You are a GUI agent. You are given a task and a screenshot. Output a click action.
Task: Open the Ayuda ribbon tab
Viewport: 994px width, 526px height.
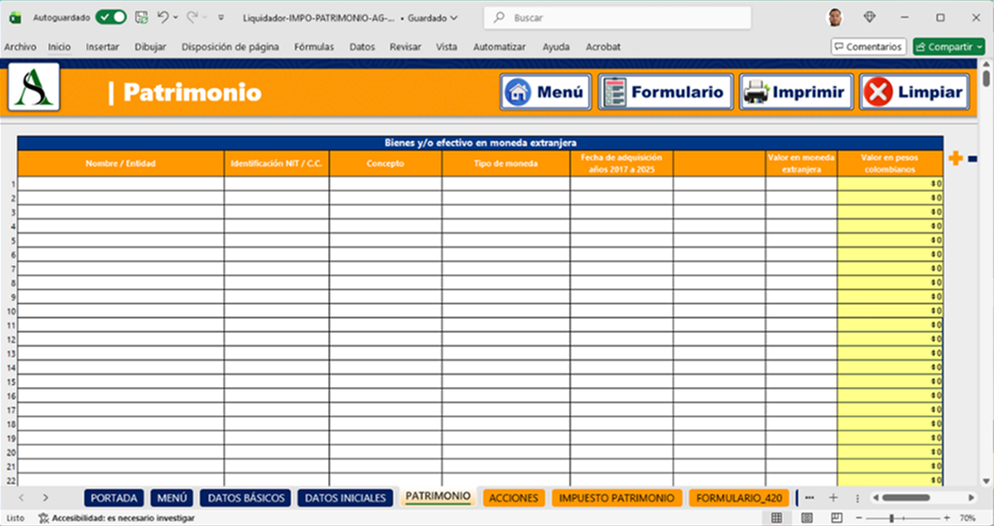point(556,47)
